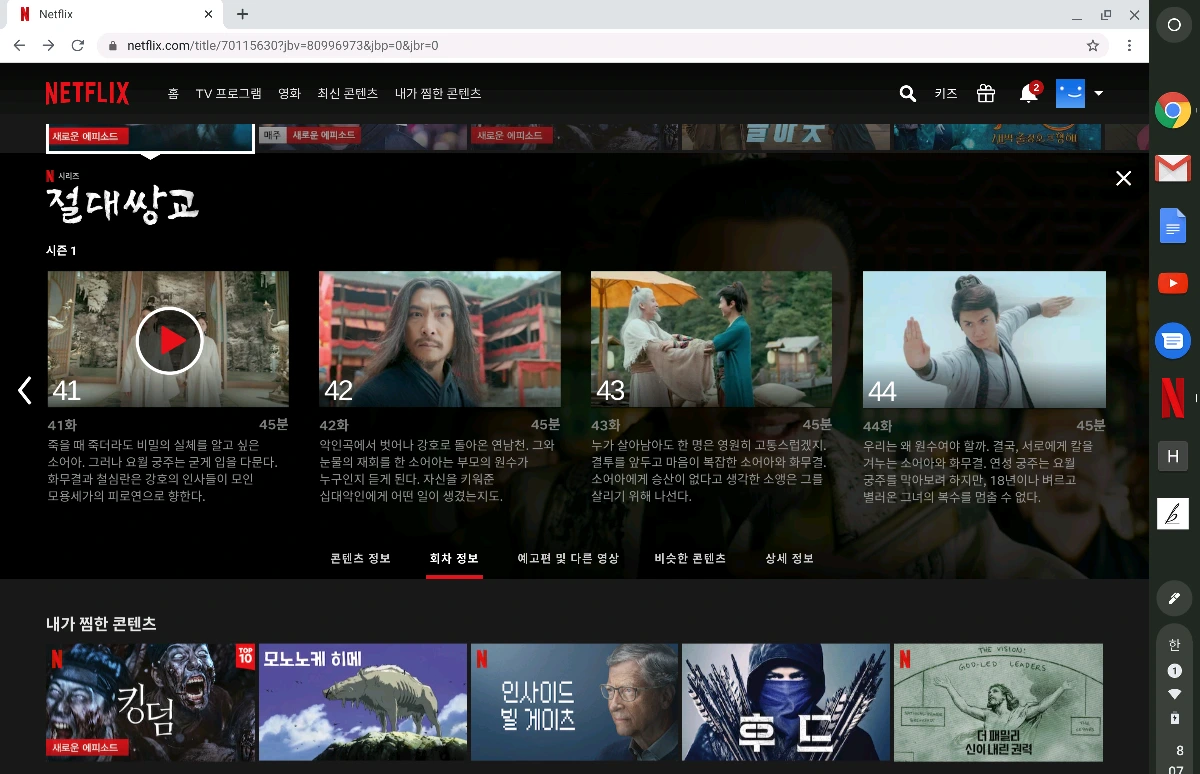Open the Wi-Fi status tray icon
This screenshot has height=774, width=1200.
[x=1175, y=694]
